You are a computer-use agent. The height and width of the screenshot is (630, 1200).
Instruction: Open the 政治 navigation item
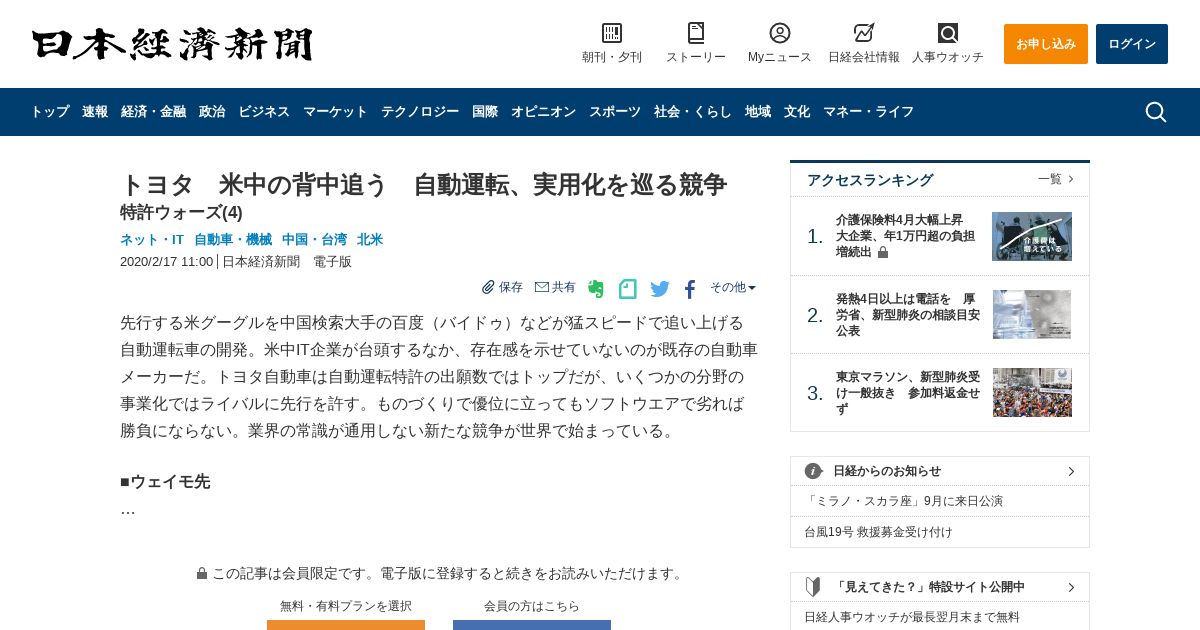click(212, 112)
